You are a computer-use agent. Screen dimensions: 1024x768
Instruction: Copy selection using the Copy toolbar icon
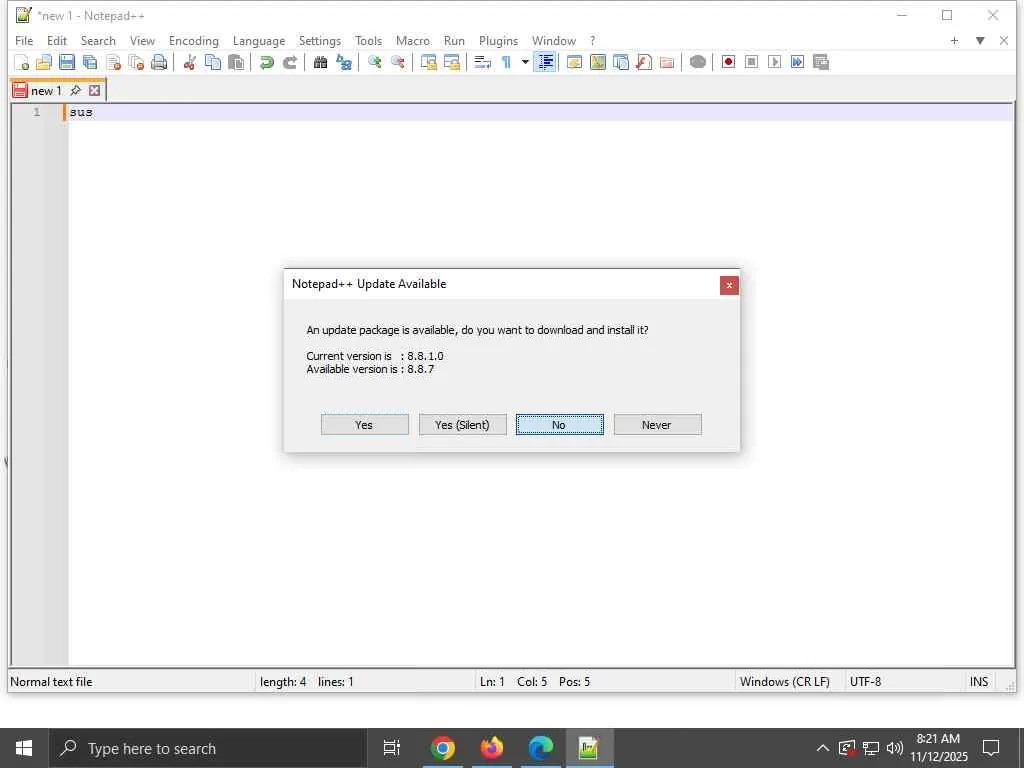click(213, 63)
